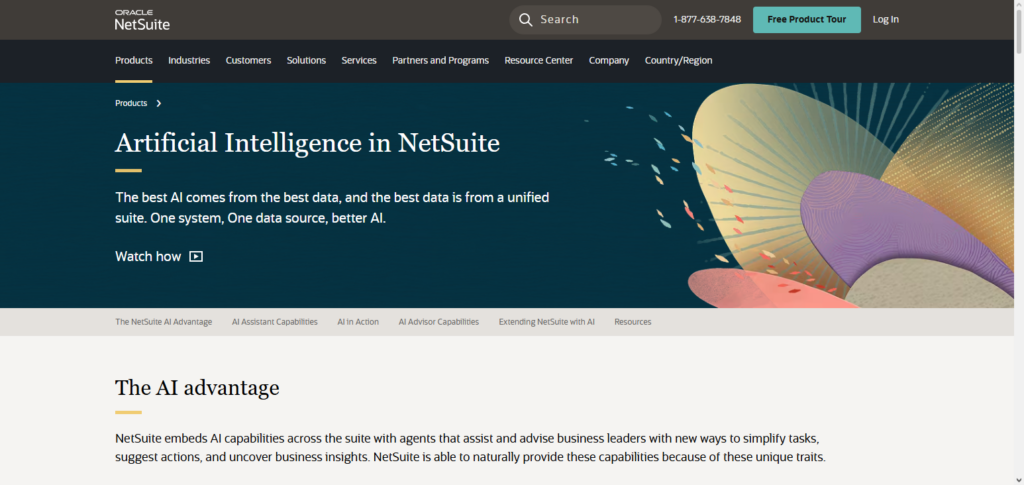Open the Resource Center menu

pyautogui.click(x=539, y=60)
